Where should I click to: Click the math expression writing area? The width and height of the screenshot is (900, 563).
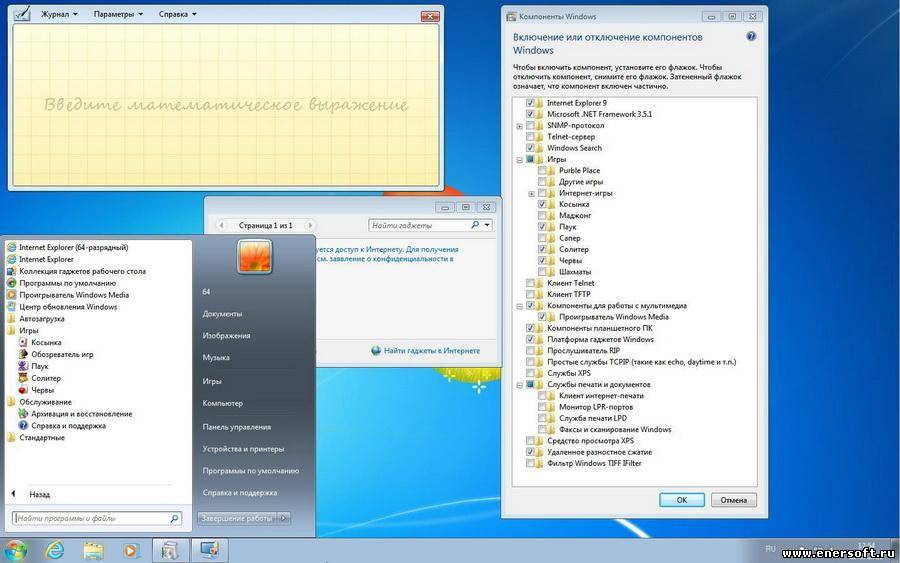point(226,105)
